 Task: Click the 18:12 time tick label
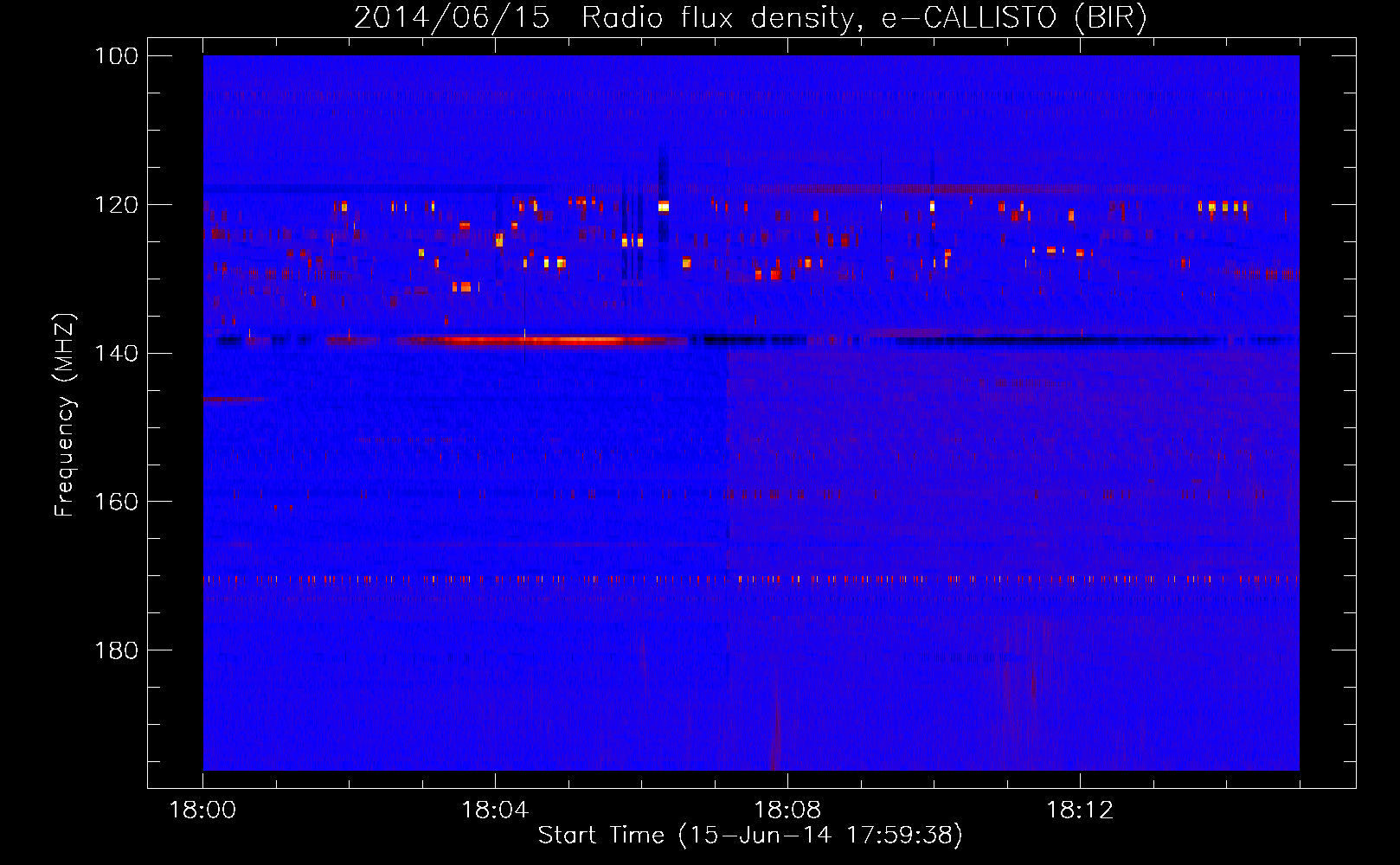(x=1081, y=811)
